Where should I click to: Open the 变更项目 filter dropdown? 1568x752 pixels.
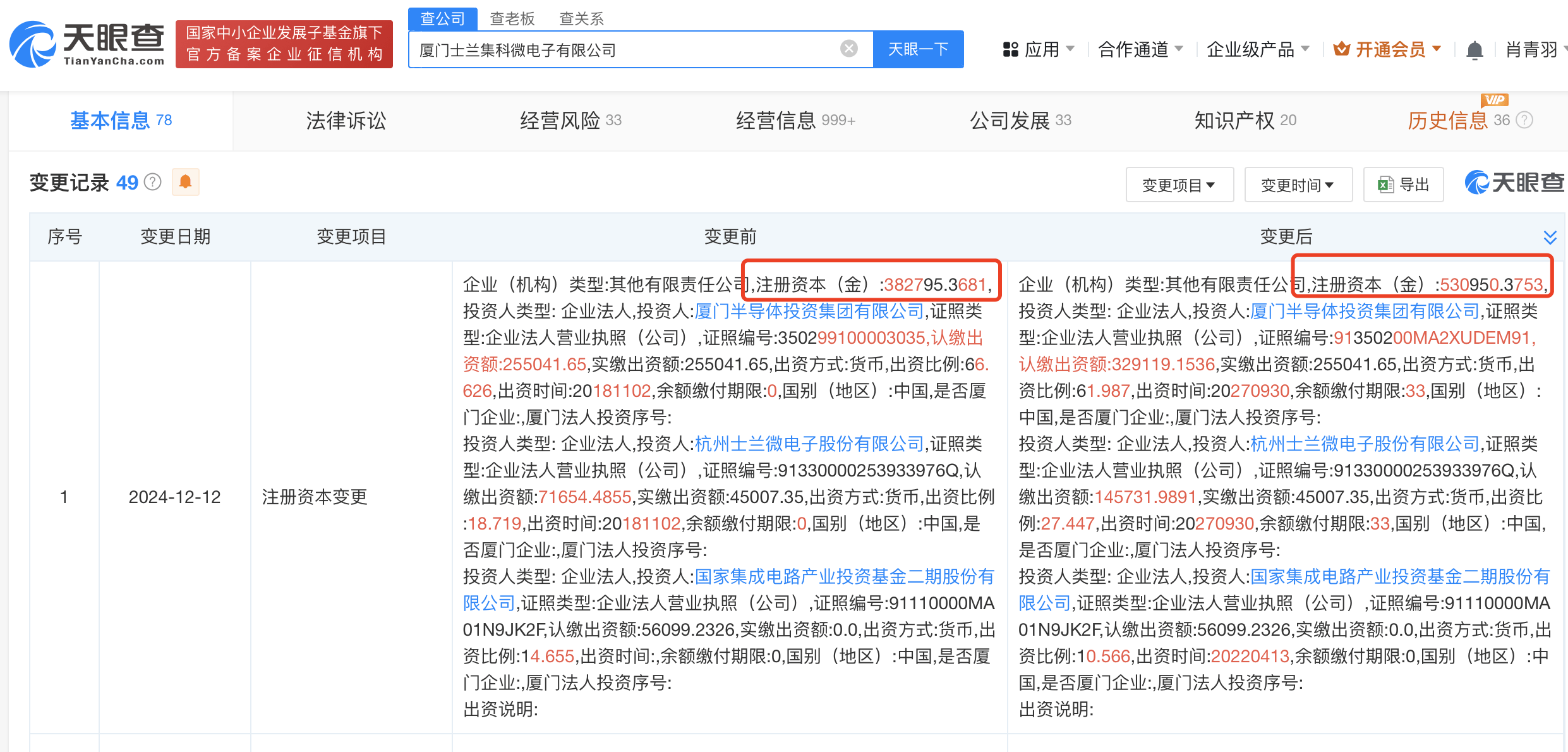pyautogui.click(x=1179, y=185)
